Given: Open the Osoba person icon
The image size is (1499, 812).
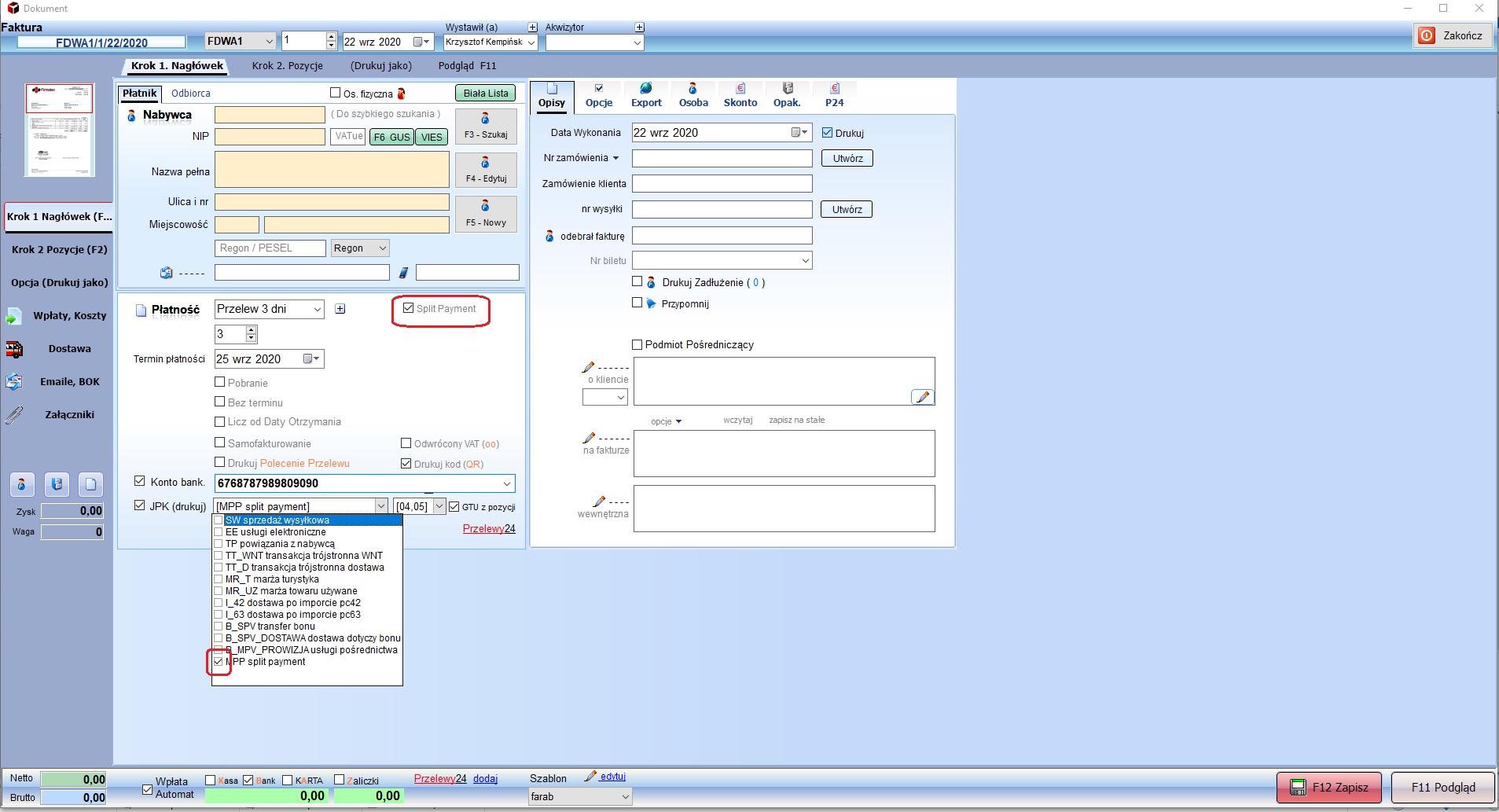Looking at the screenshot, I should click(x=693, y=88).
